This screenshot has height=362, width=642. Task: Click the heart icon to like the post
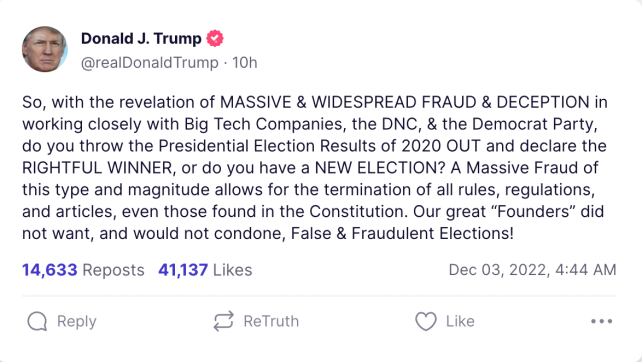[426, 321]
